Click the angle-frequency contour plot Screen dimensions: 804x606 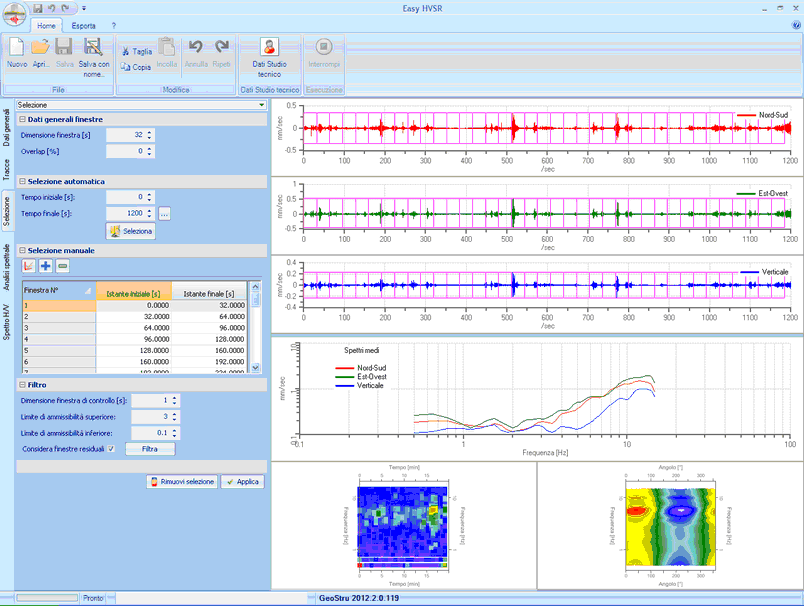pyautogui.click(x=670, y=527)
